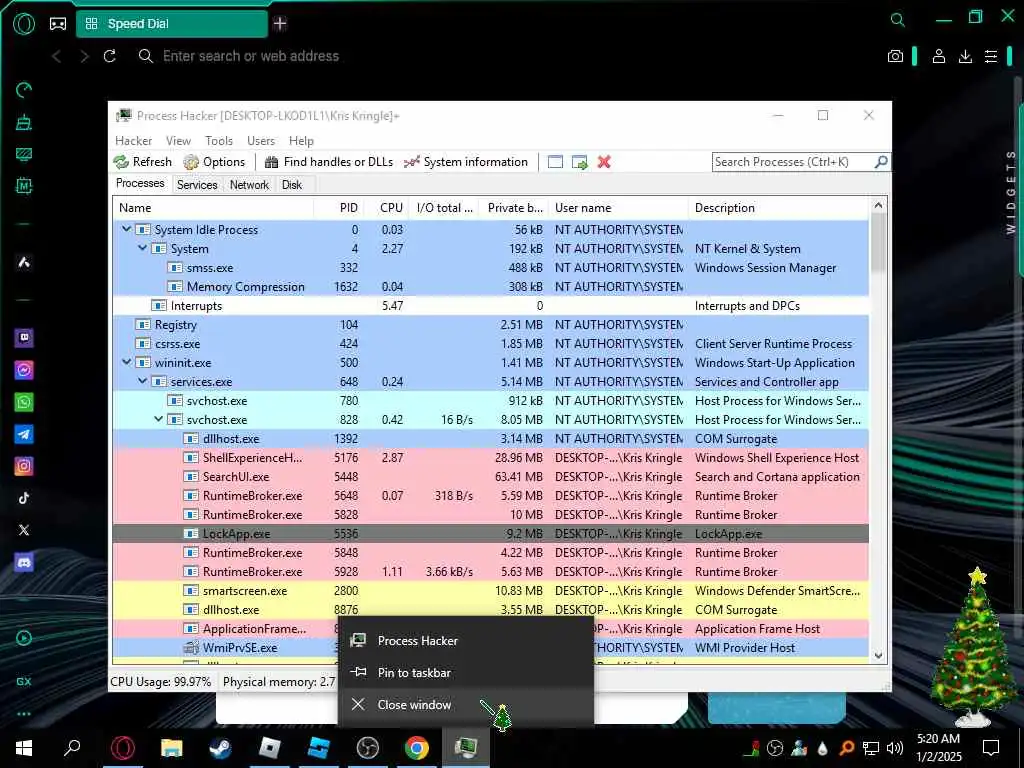
Task: Sort by the PID column header
Action: pyautogui.click(x=338, y=208)
